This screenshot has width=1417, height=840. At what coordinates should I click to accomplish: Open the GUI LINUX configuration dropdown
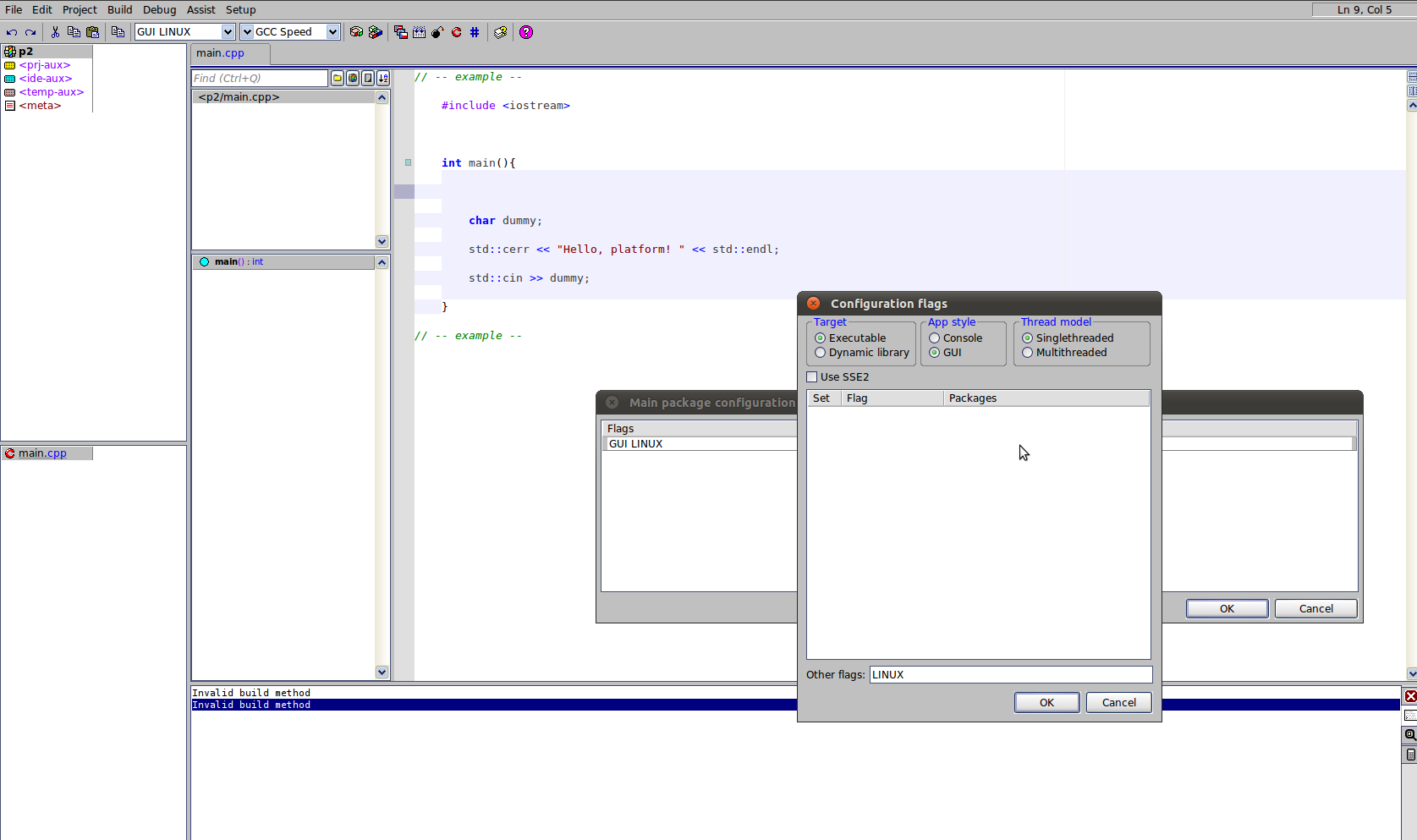227,32
